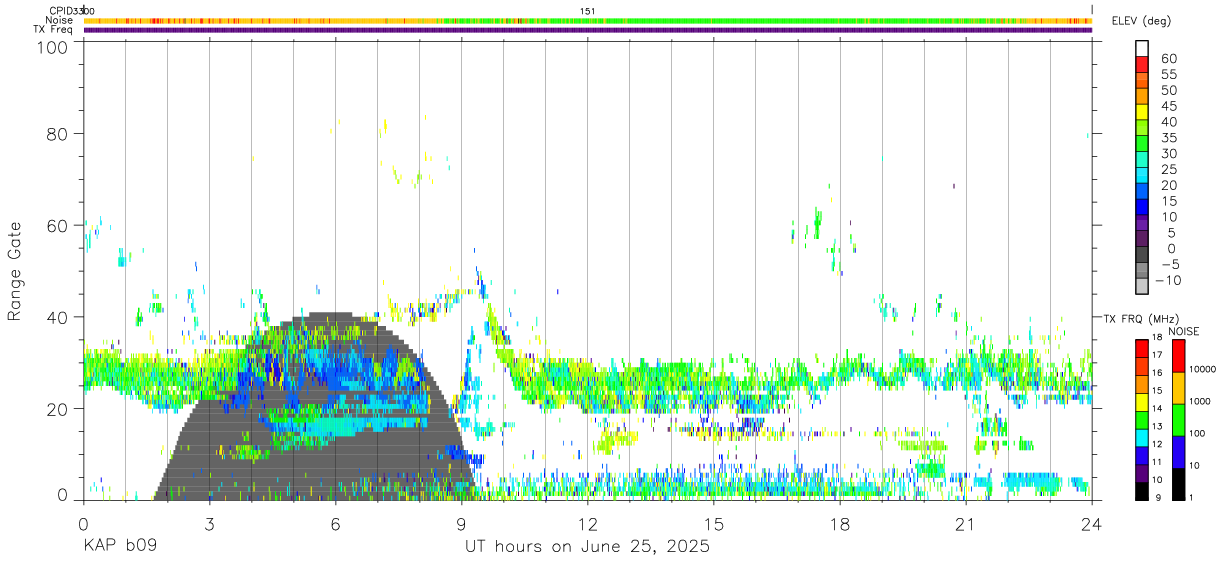Select the blue 10–15 ELEV color bar segment
The height and width of the screenshot is (567, 1228).
coord(1142,207)
